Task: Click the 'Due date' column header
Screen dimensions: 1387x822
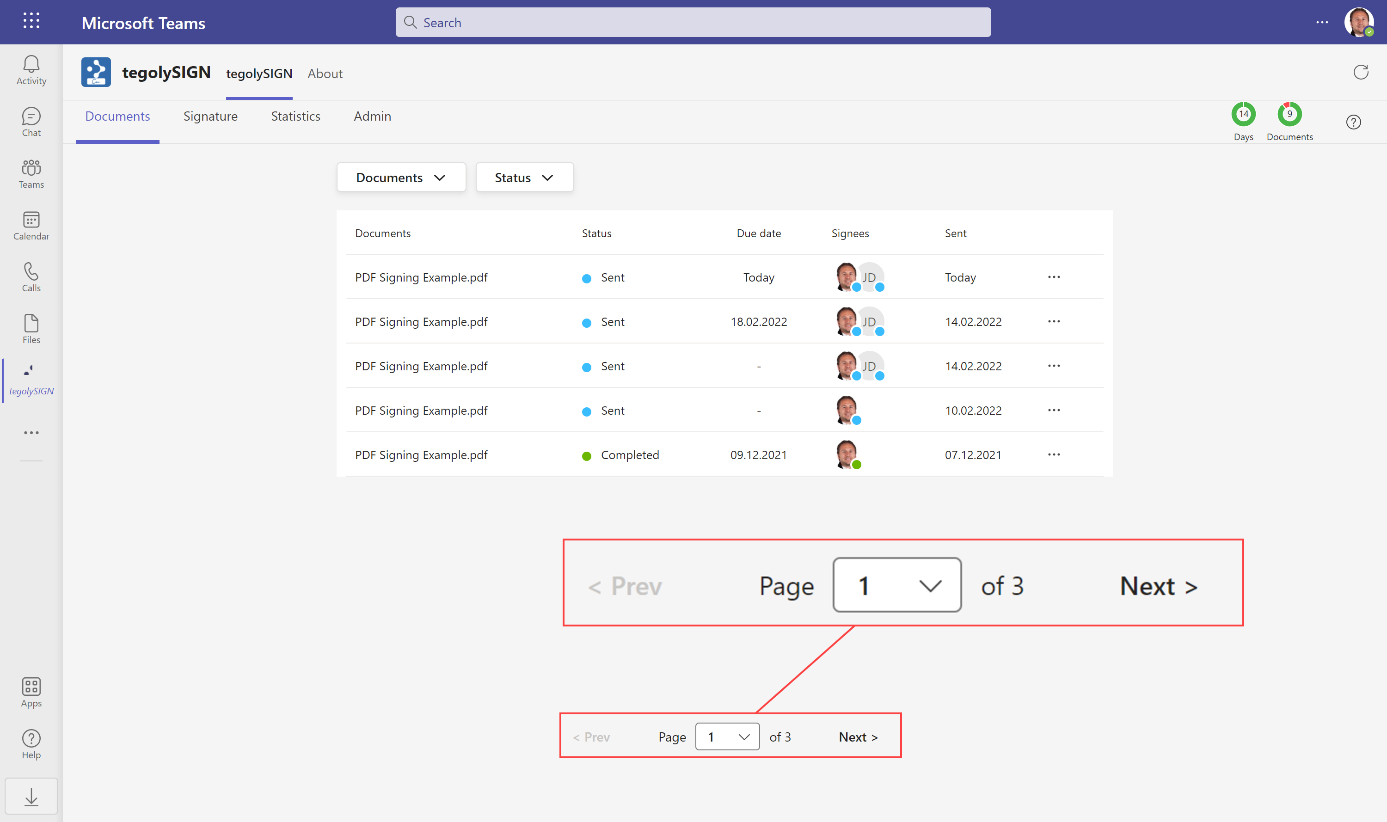Action: click(x=759, y=233)
